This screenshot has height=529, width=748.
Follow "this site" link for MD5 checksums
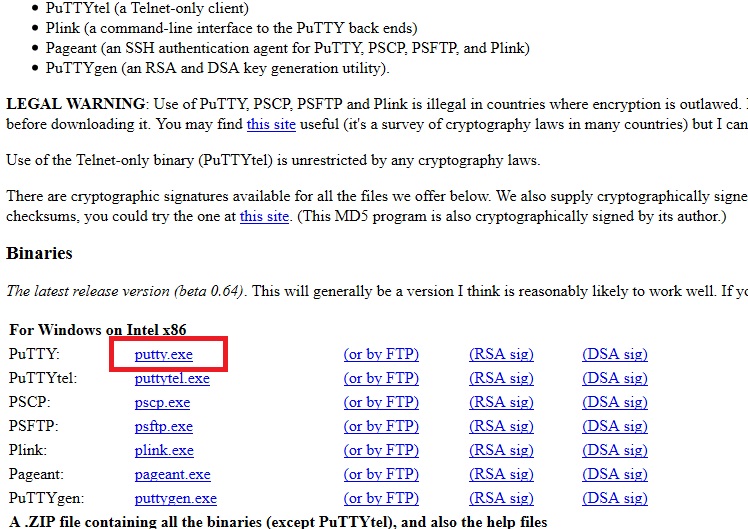click(x=264, y=216)
